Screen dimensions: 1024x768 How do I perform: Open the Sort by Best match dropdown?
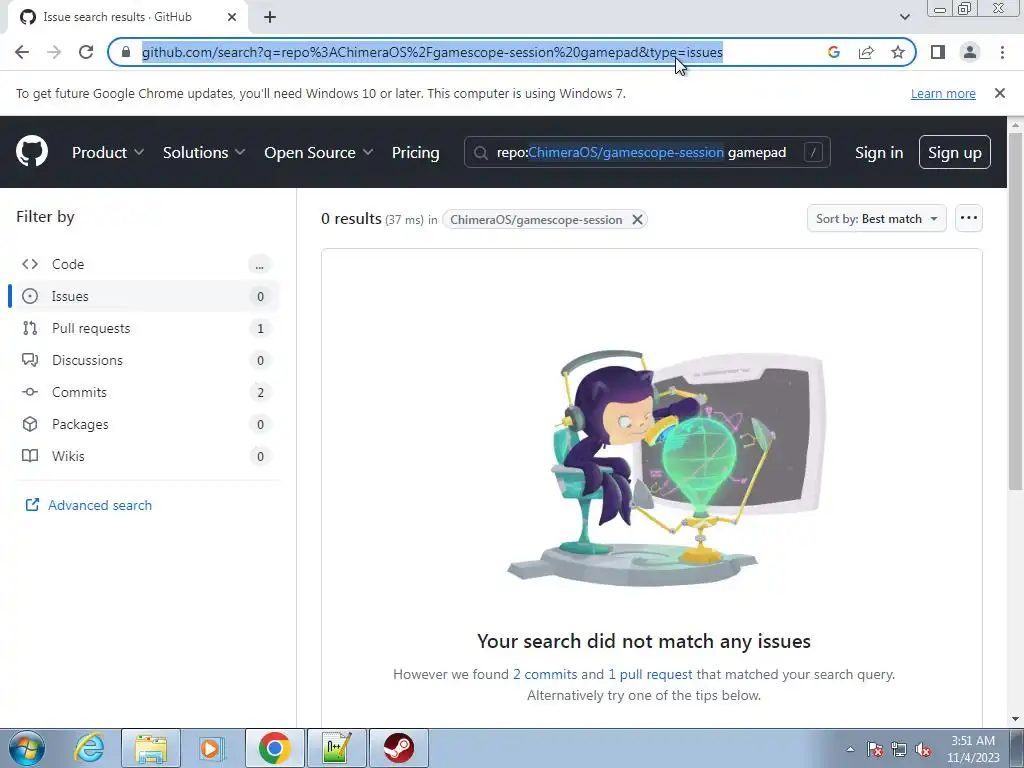pyautogui.click(x=876, y=219)
